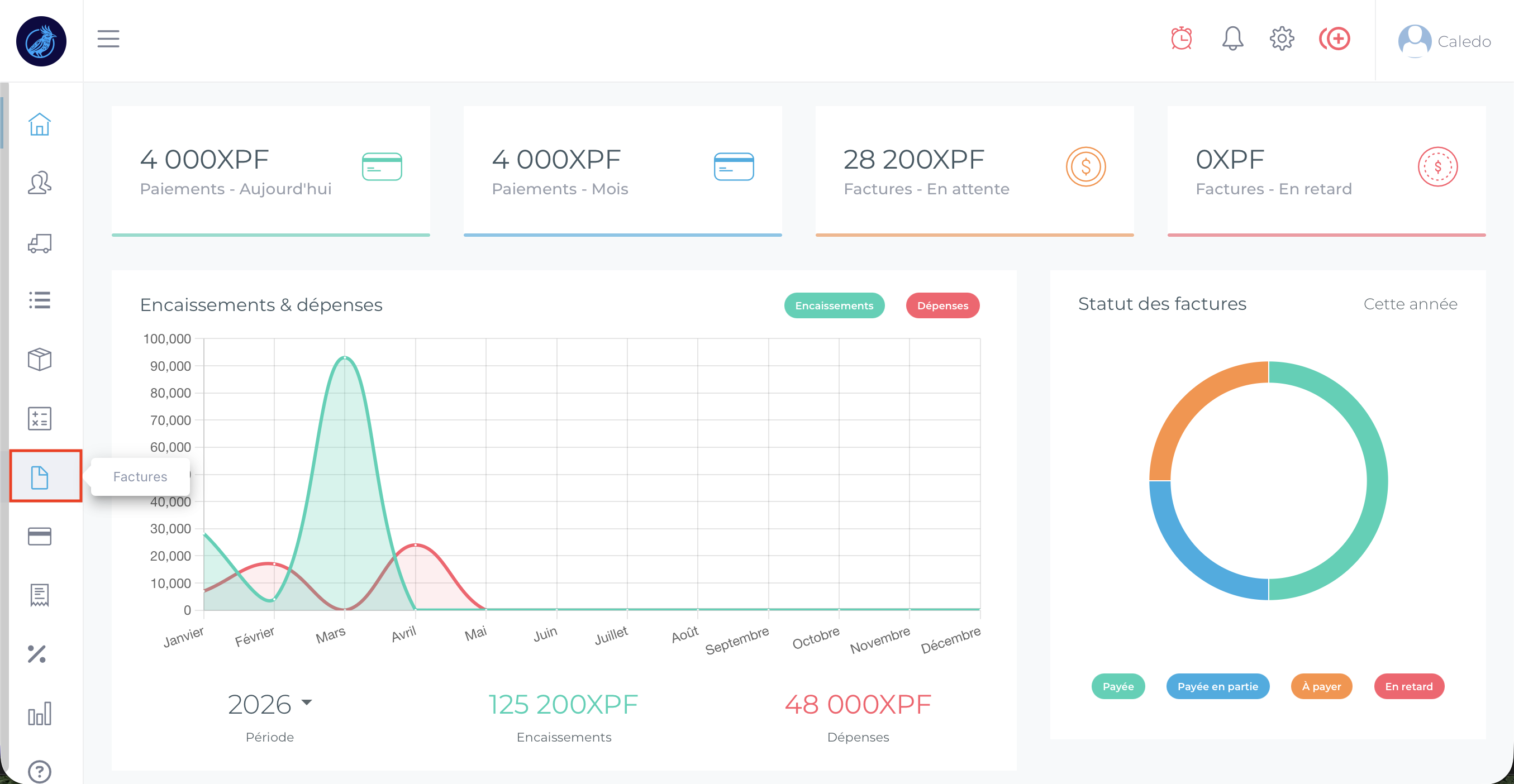Toggle the hamburger sidebar menu
The height and width of the screenshot is (784, 1514).
[x=108, y=39]
